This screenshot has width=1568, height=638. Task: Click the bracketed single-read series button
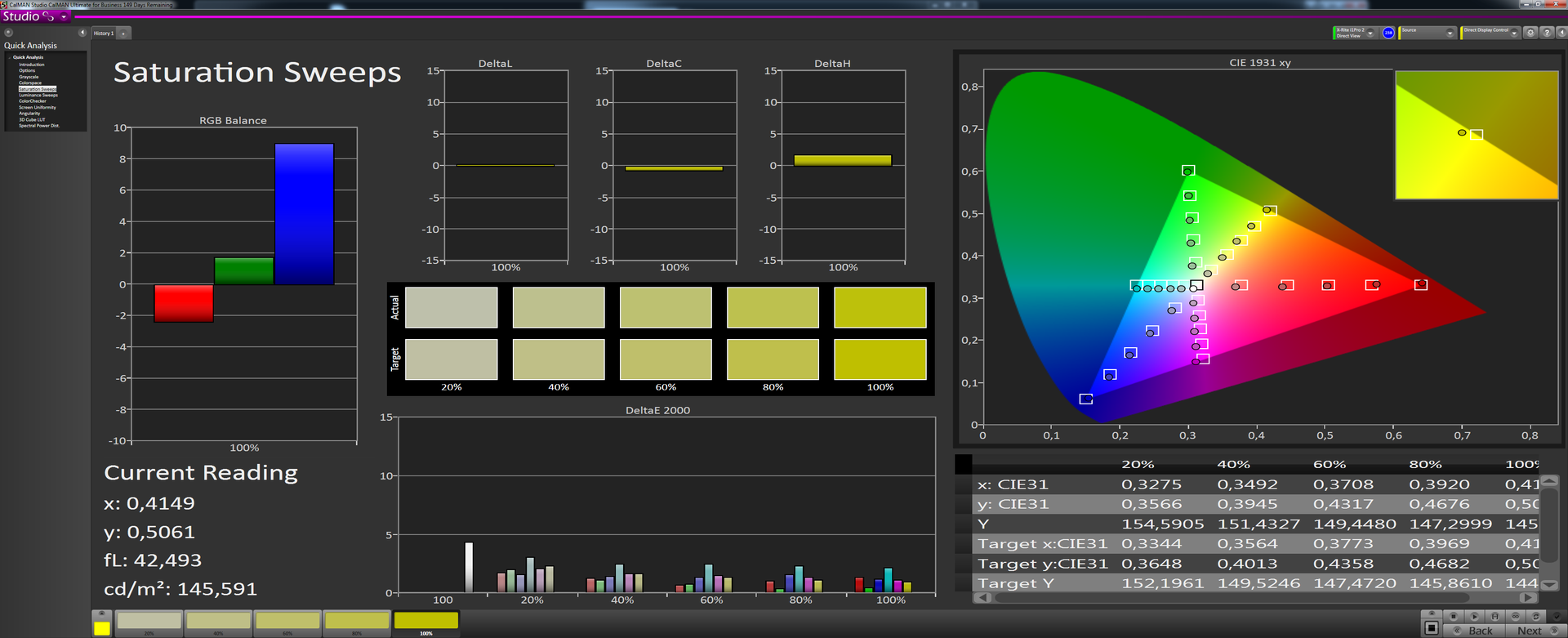1494,616
